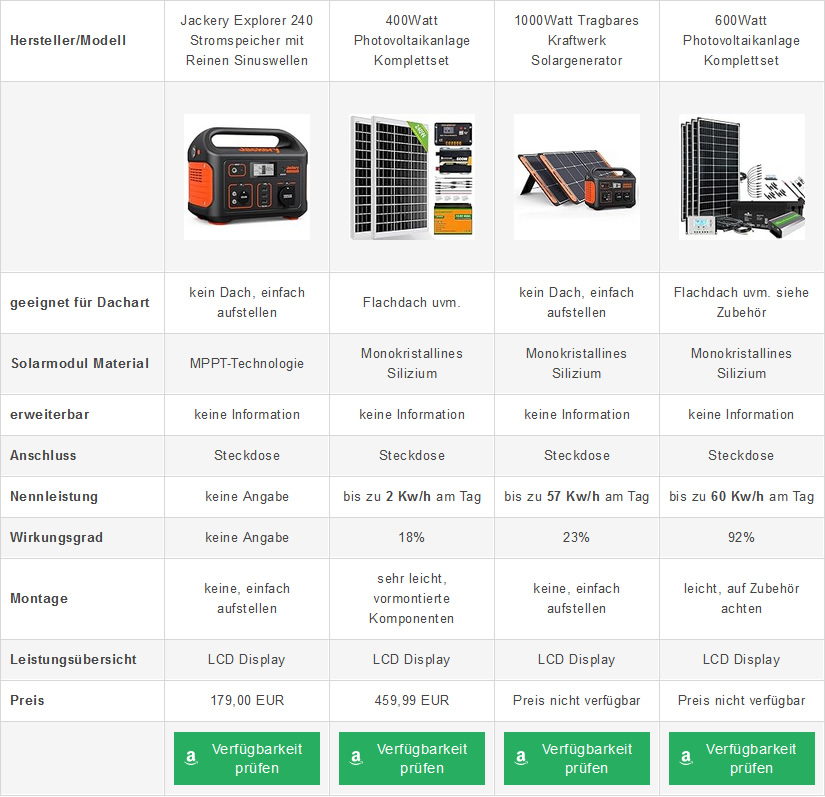Click the 23% Wirkungsgrad value
Screen dimensions: 825x797
(577, 538)
